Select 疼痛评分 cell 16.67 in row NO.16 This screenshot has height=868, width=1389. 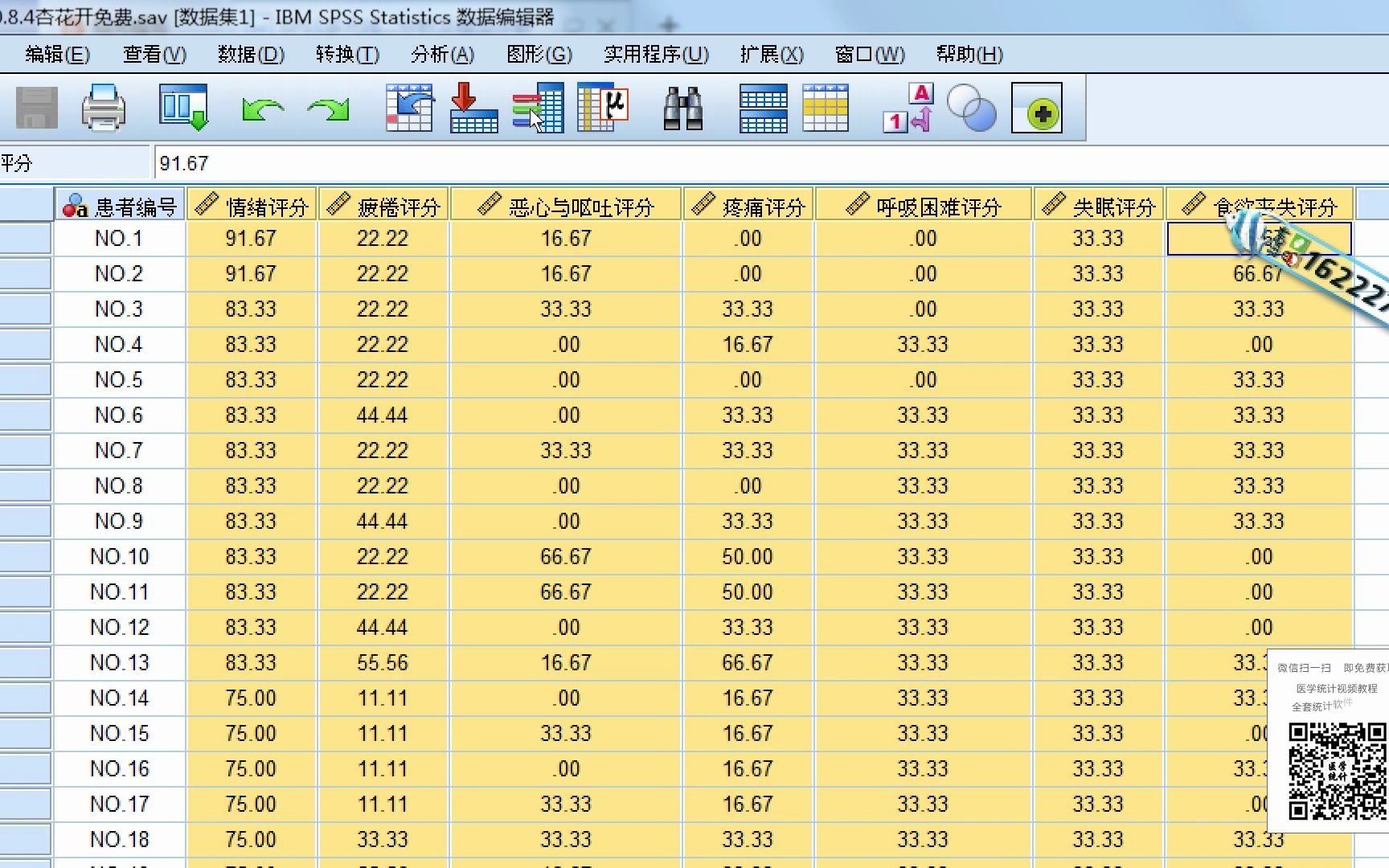coord(748,769)
